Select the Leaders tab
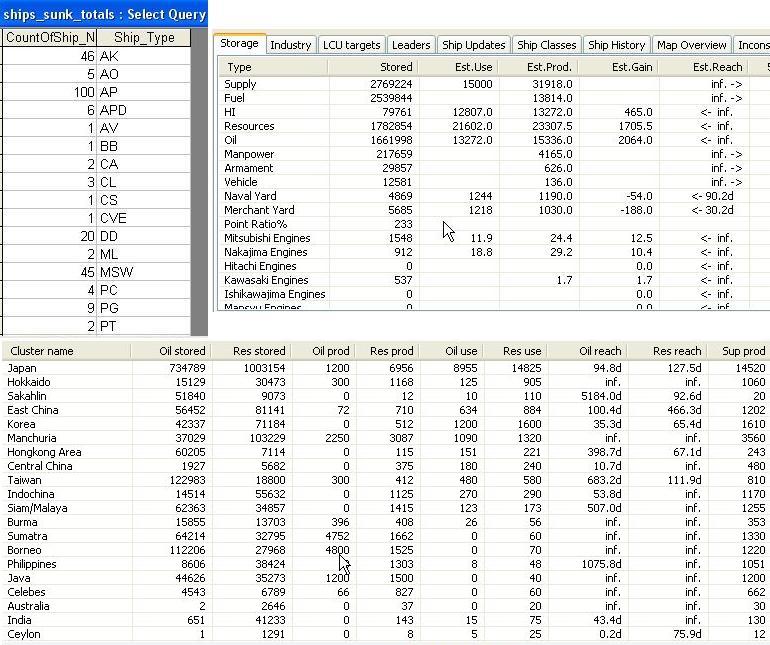The width and height of the screenshot is (770, 645). click(x=411, y=45)
